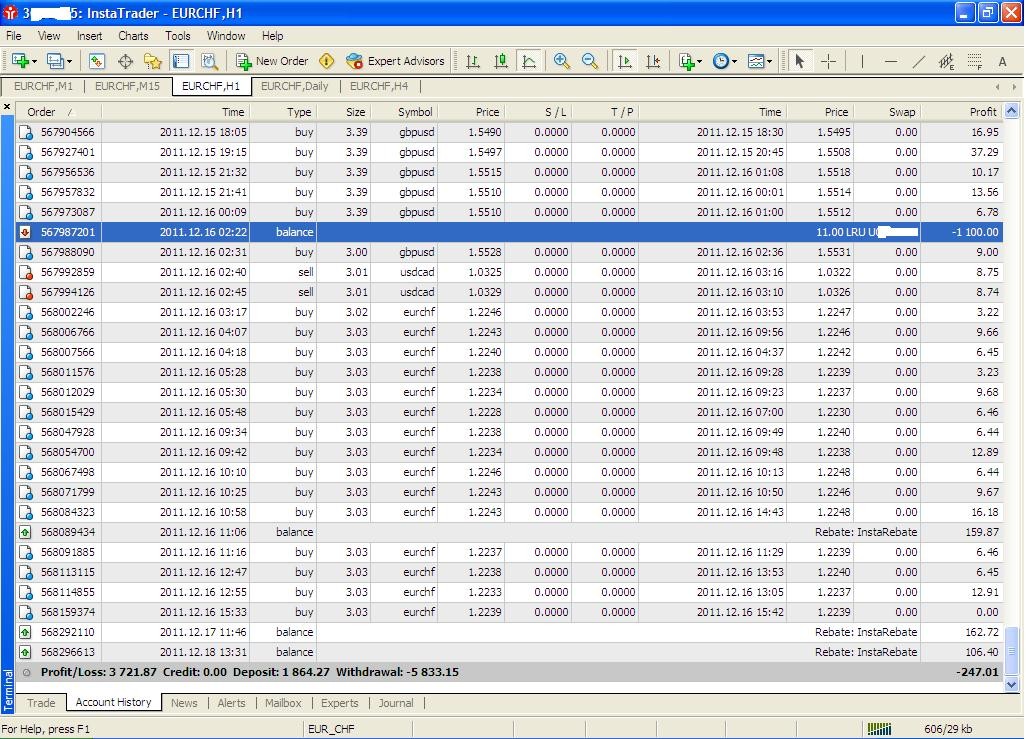Open the Charts menu
1026x739 pixels.
pyautogui.click(x=133, y=36)
